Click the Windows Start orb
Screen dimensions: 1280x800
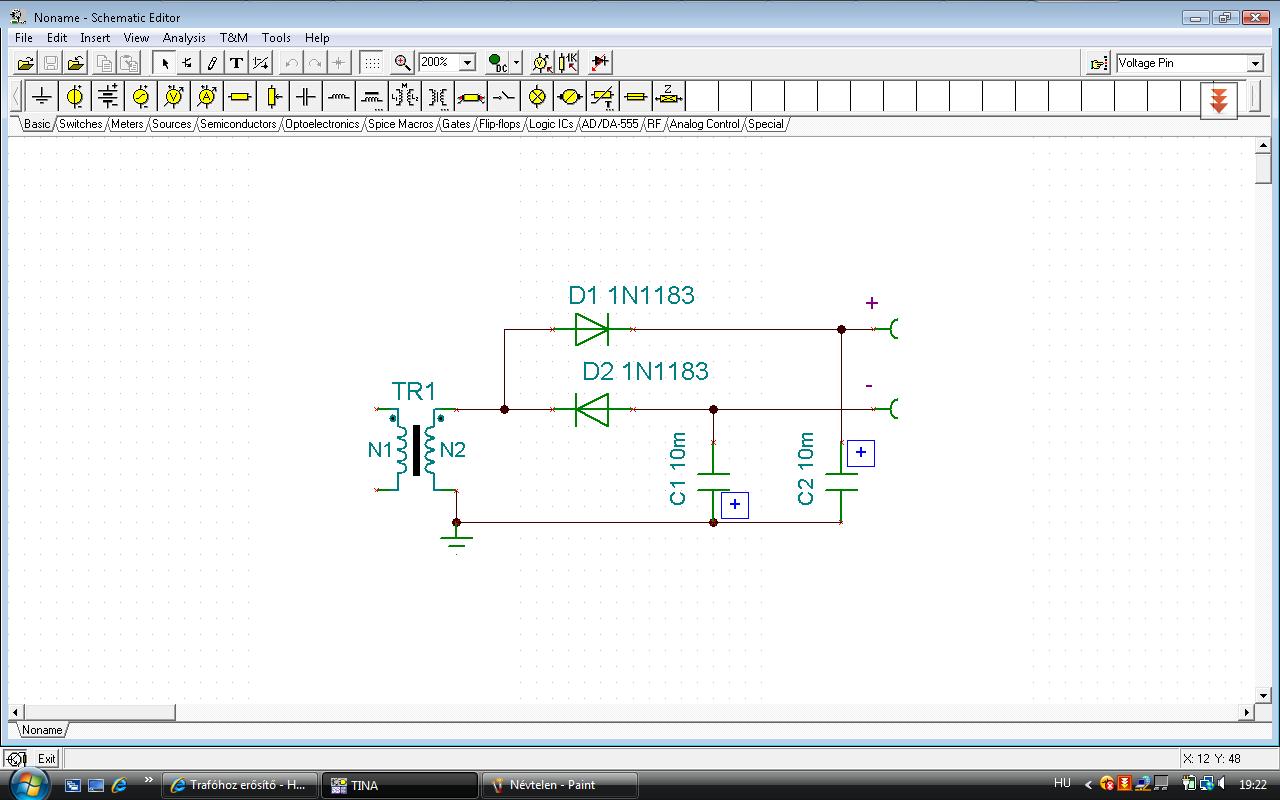(30, 783)
